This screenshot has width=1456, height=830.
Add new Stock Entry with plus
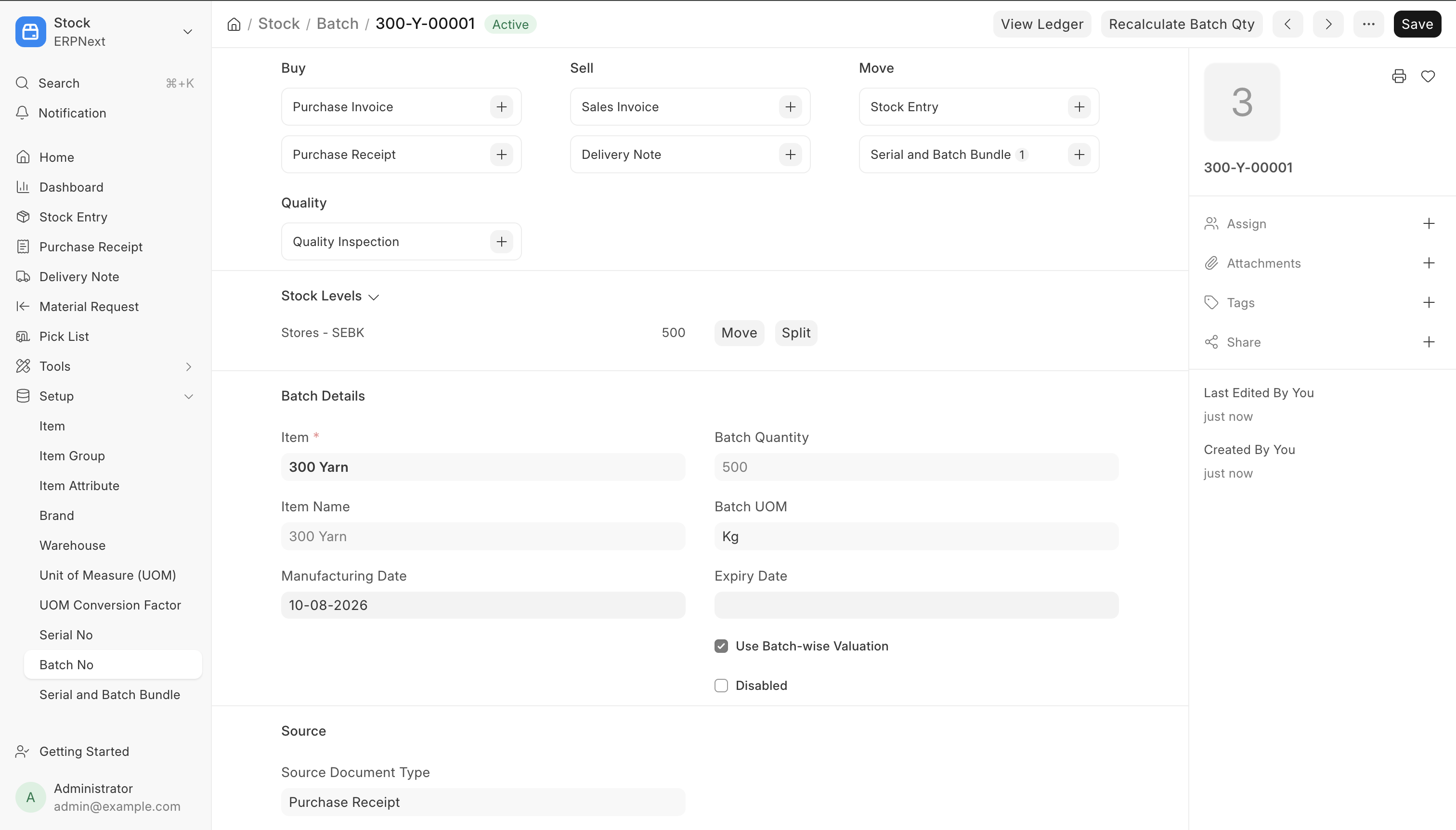point(1080,106)
